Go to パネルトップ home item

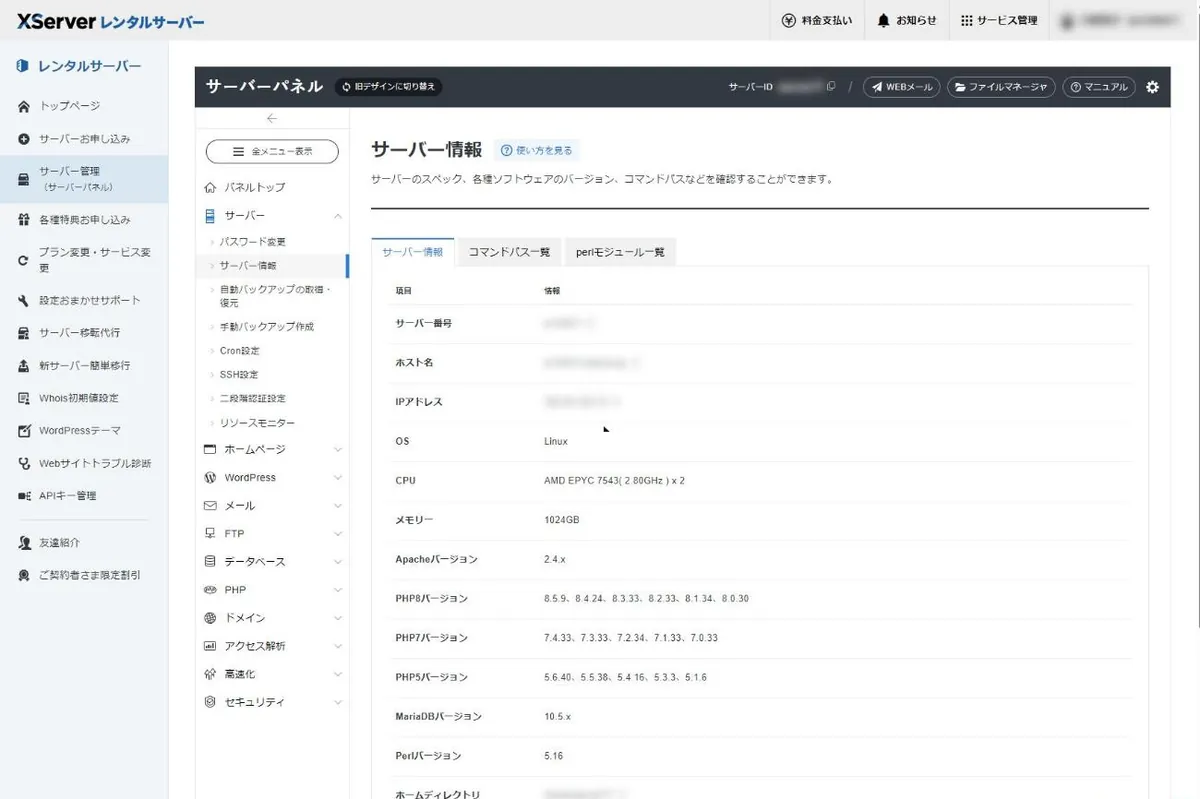tap(245, 188)
